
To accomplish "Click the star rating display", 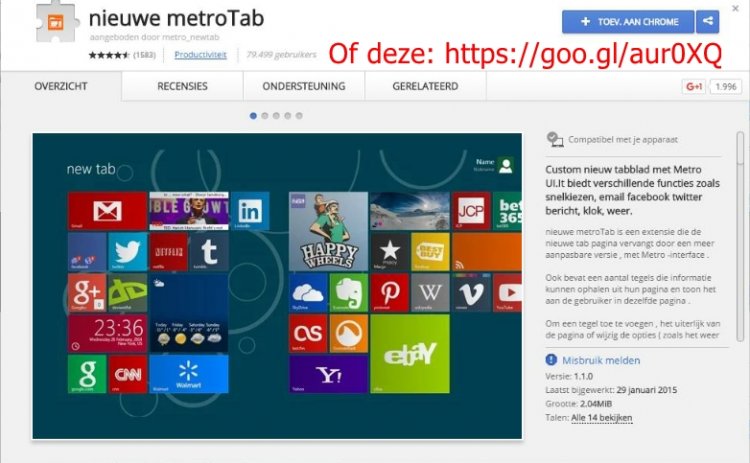I will 109,55.
